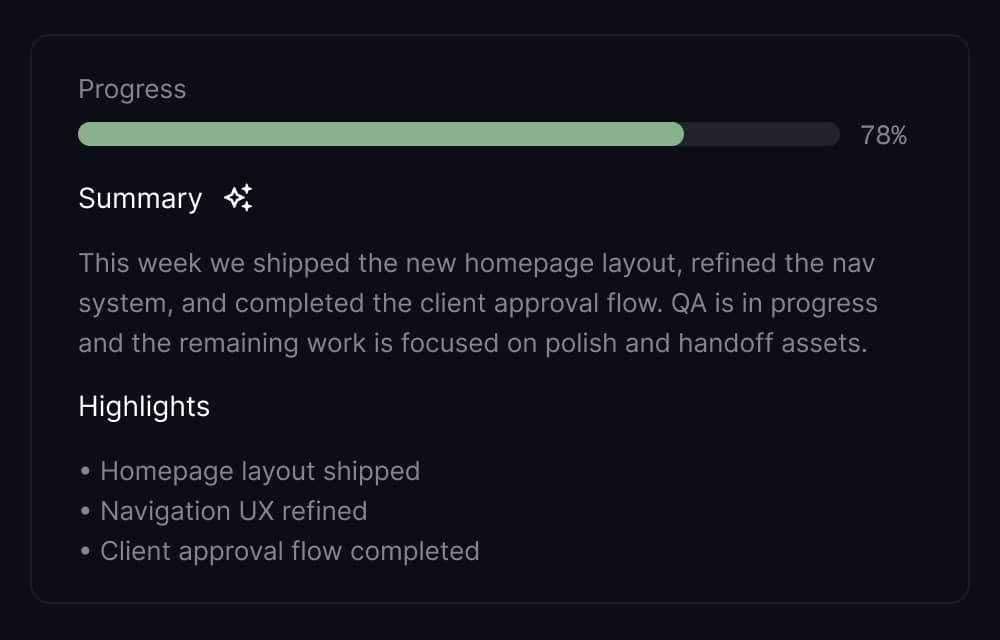This screenshot has width=1000, height=640.
Task: Click the bullet point before Homepage layout shipped
Action: click(x=85, y=470)
